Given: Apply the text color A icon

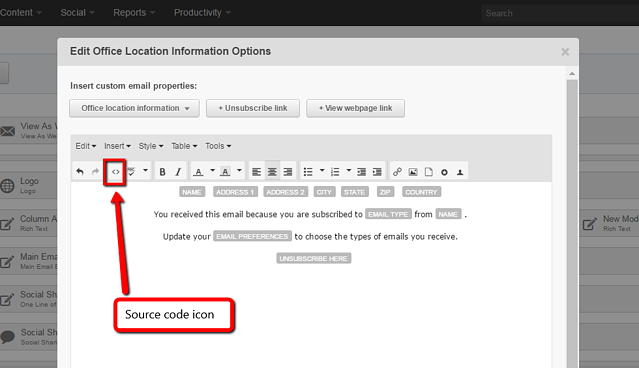Looking at the screenshot, I should 198,172.
